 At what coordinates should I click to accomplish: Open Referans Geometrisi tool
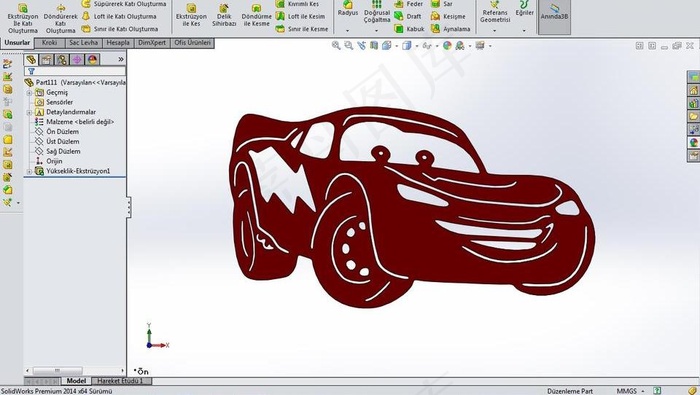(495, 12)
